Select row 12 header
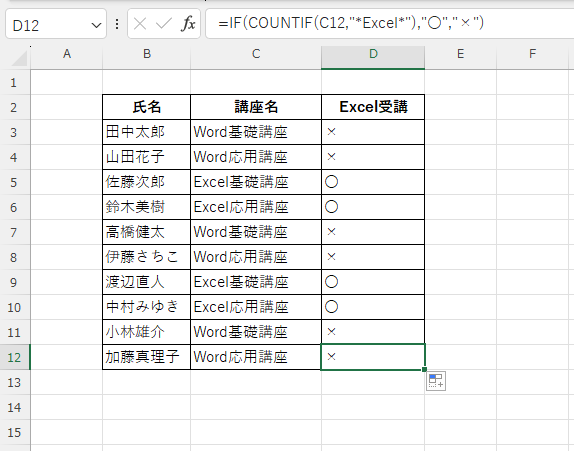The height and width of the screenshot is (451, 574). pyautogui.click(x=14, y=357)
